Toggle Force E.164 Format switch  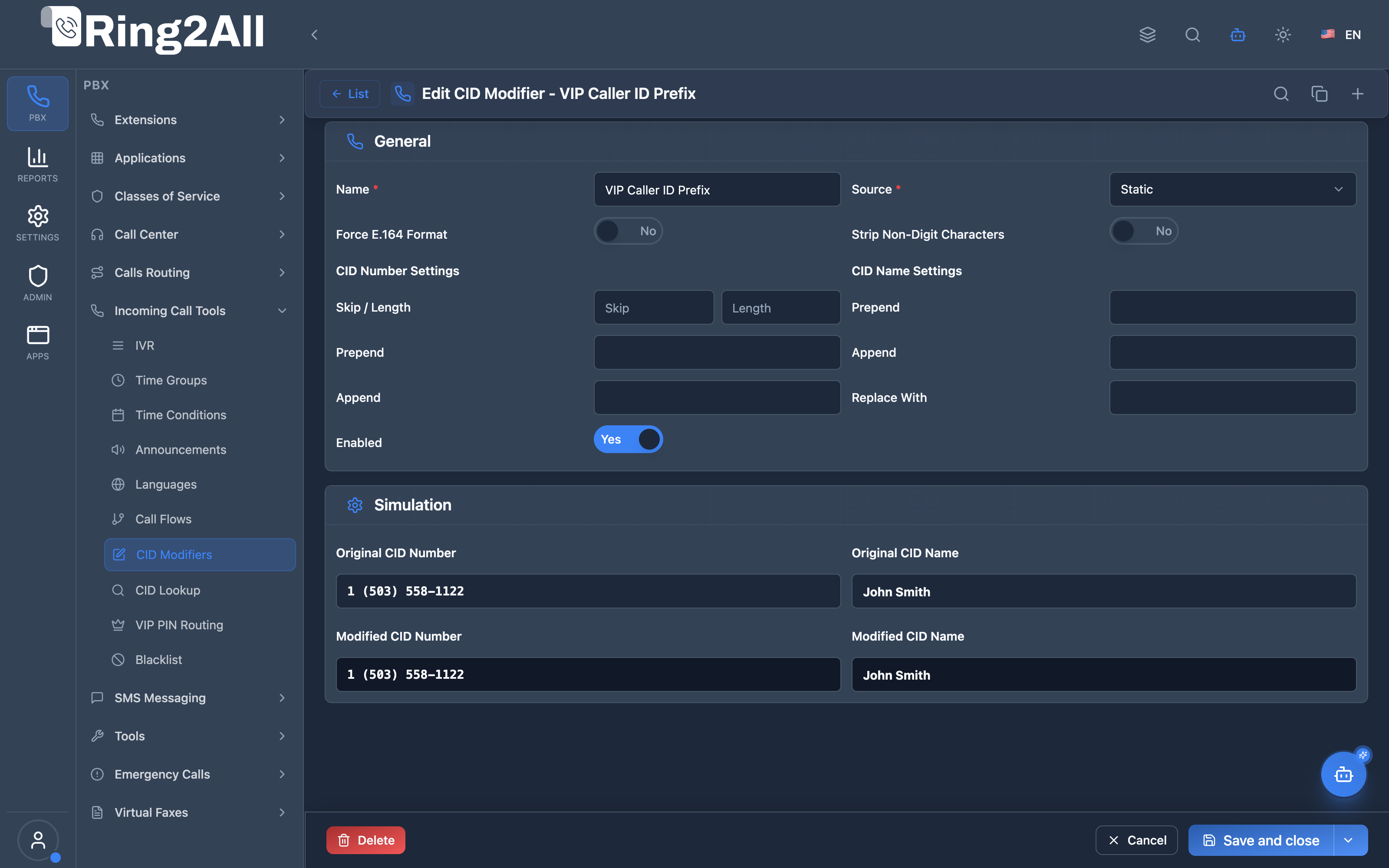click(628, 231)
